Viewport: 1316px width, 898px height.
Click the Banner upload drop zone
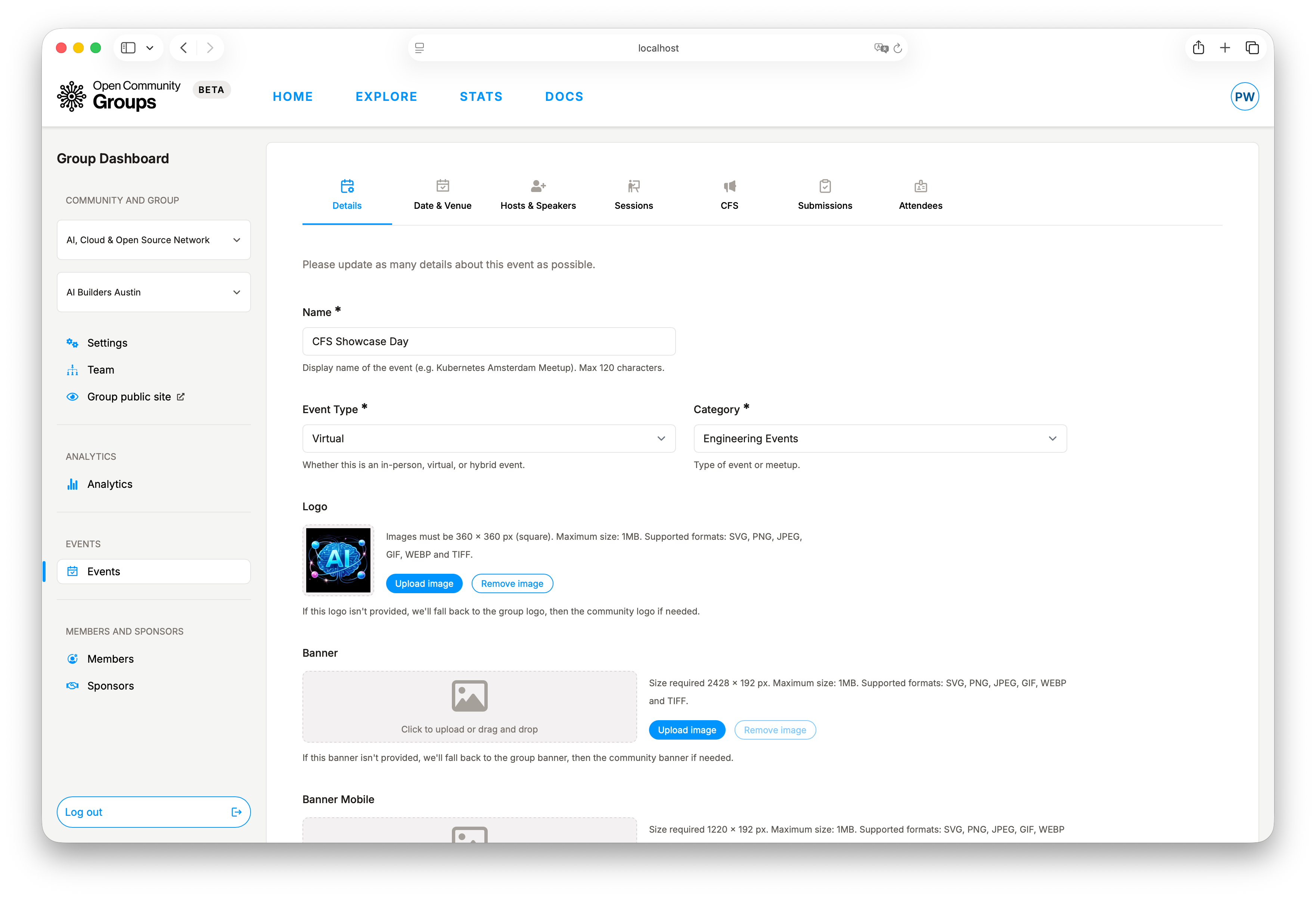pyautogui.click(x=469, y=706)
